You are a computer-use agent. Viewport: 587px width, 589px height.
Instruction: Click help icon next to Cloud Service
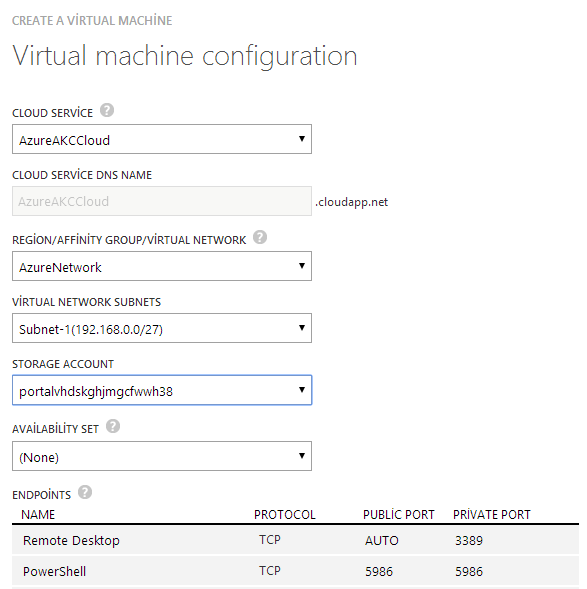[x=107, y=110]
